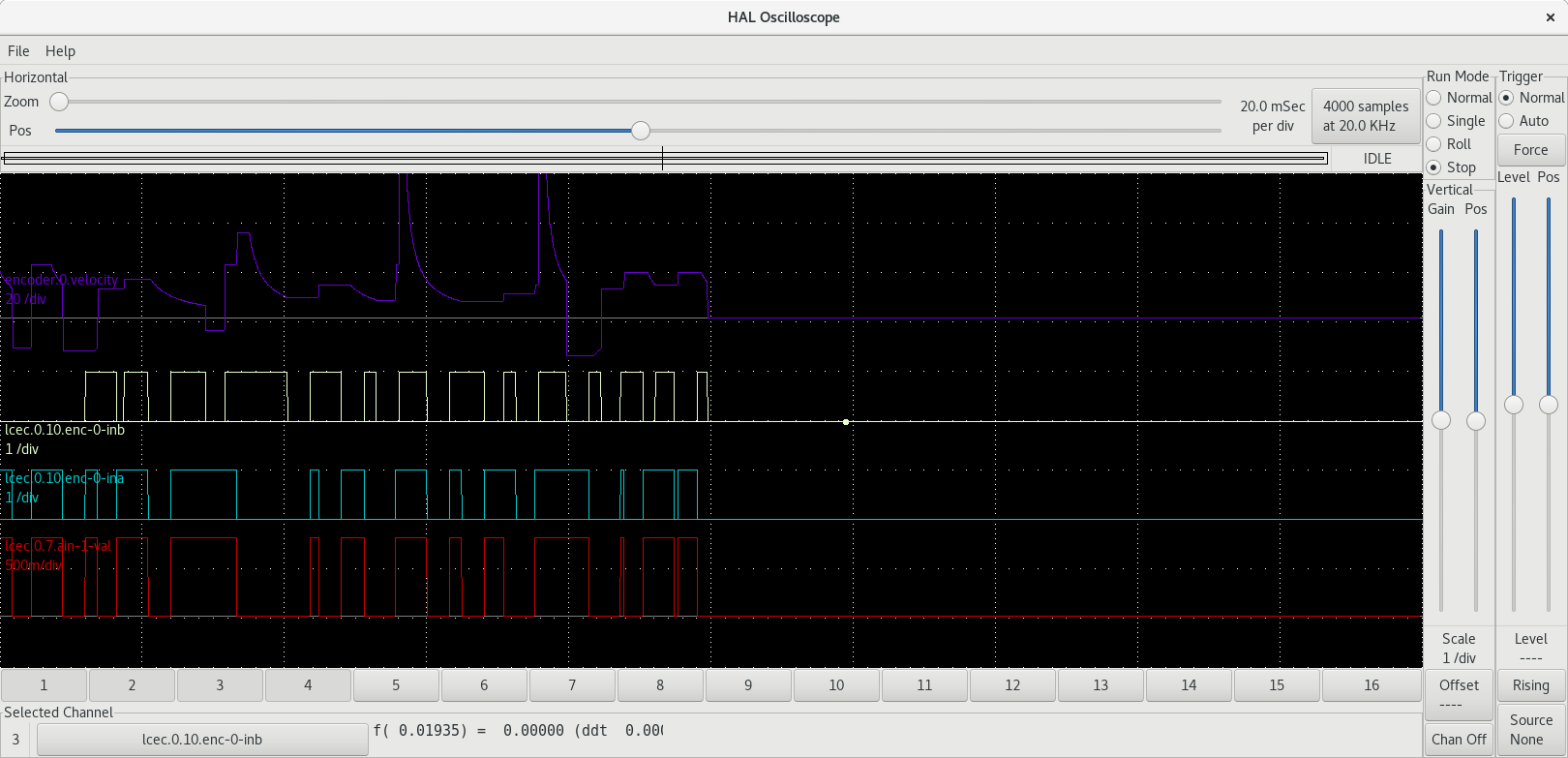Image resolution: width=1568 pixels, height=758 pixels.
Task: Click the 20.0 mSec per div readout
Action: 1273,116
